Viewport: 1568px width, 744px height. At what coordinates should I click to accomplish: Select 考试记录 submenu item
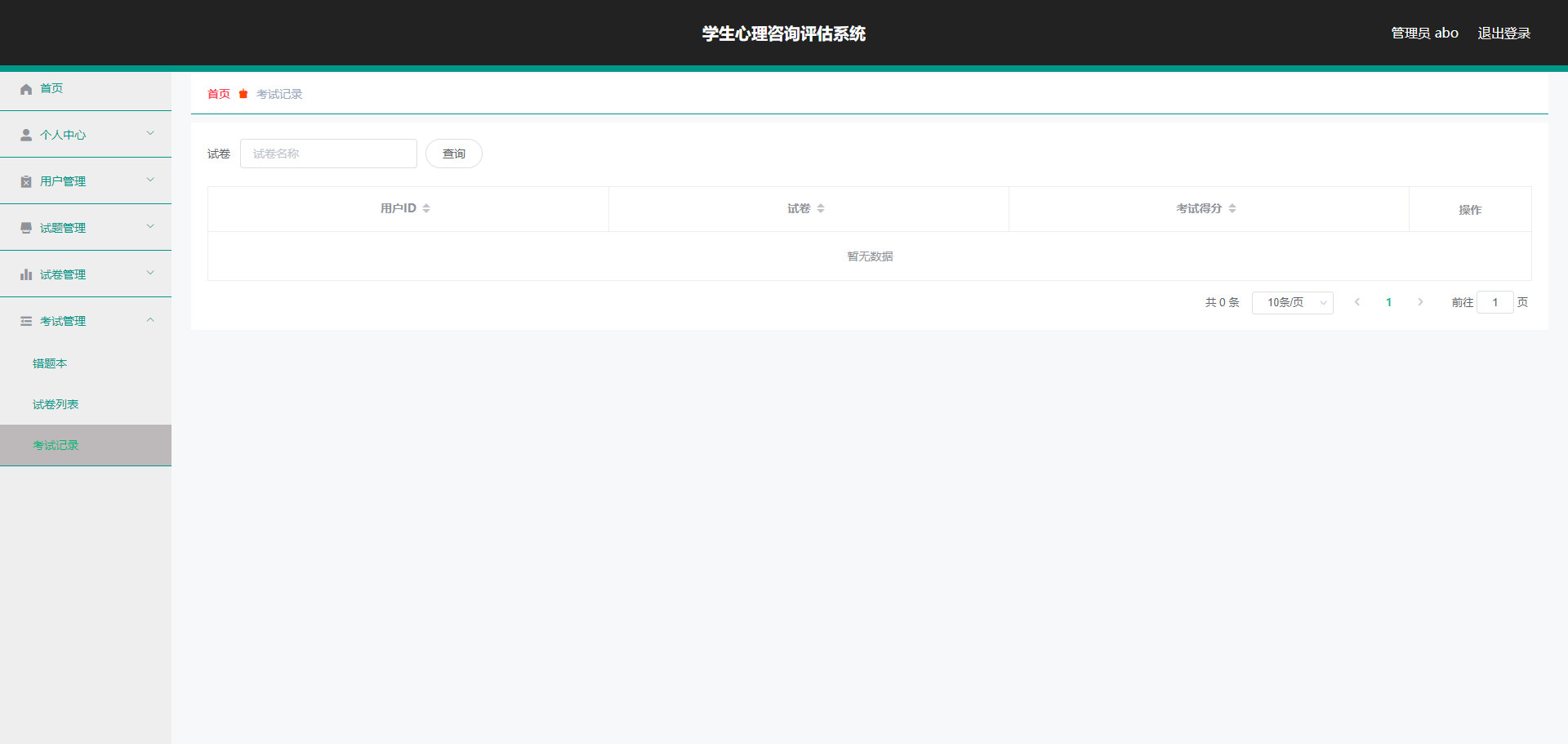pos(86,445)
